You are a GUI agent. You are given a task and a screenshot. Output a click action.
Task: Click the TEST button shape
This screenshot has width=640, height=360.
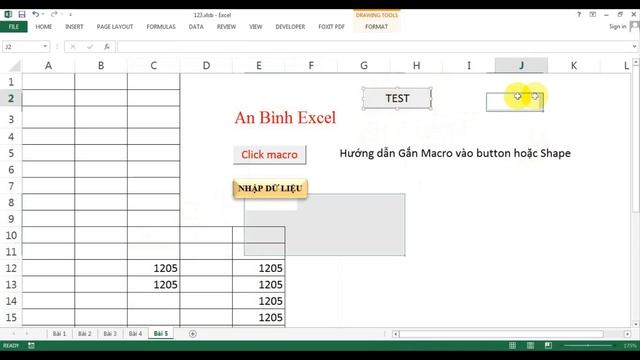click(x=397, y=98)
